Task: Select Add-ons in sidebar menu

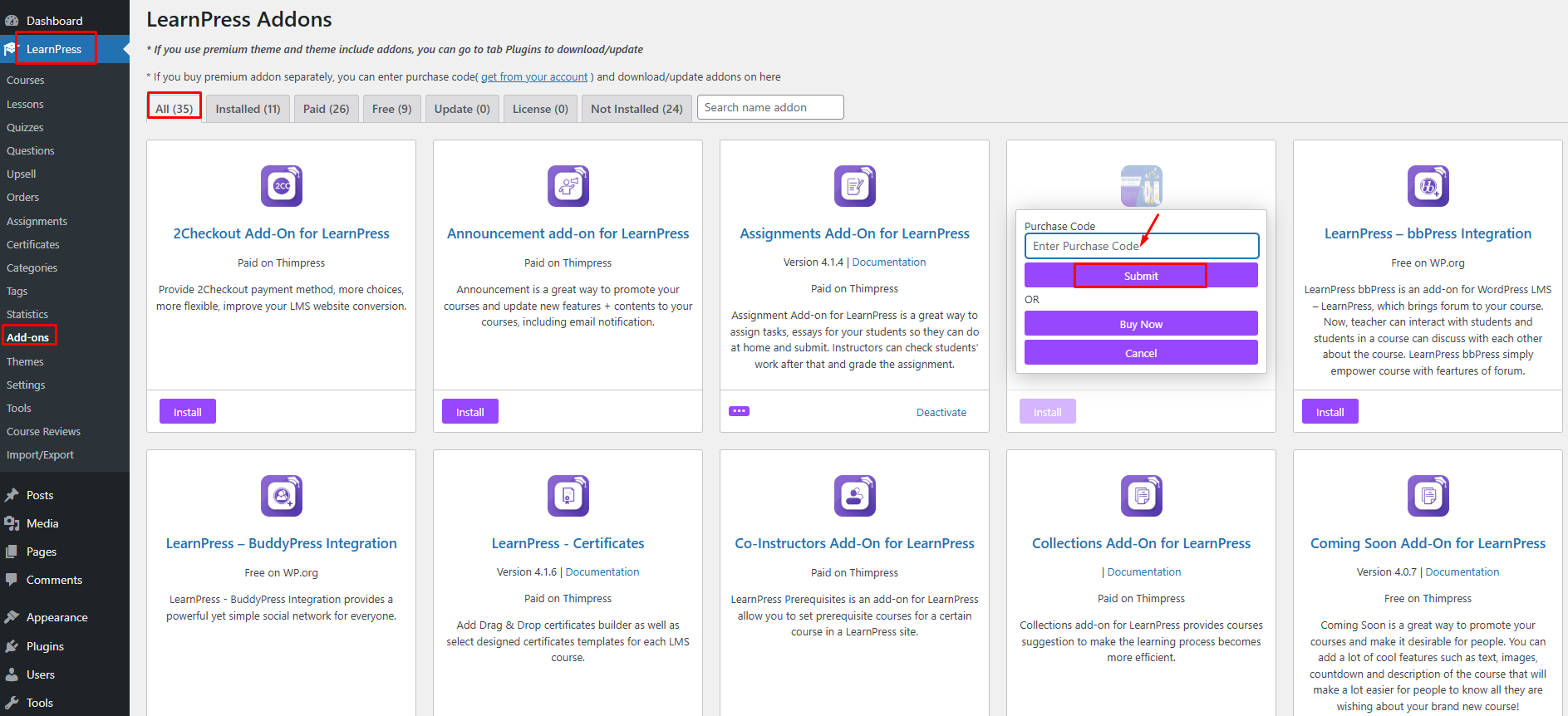Action: (x=28, y=337)
